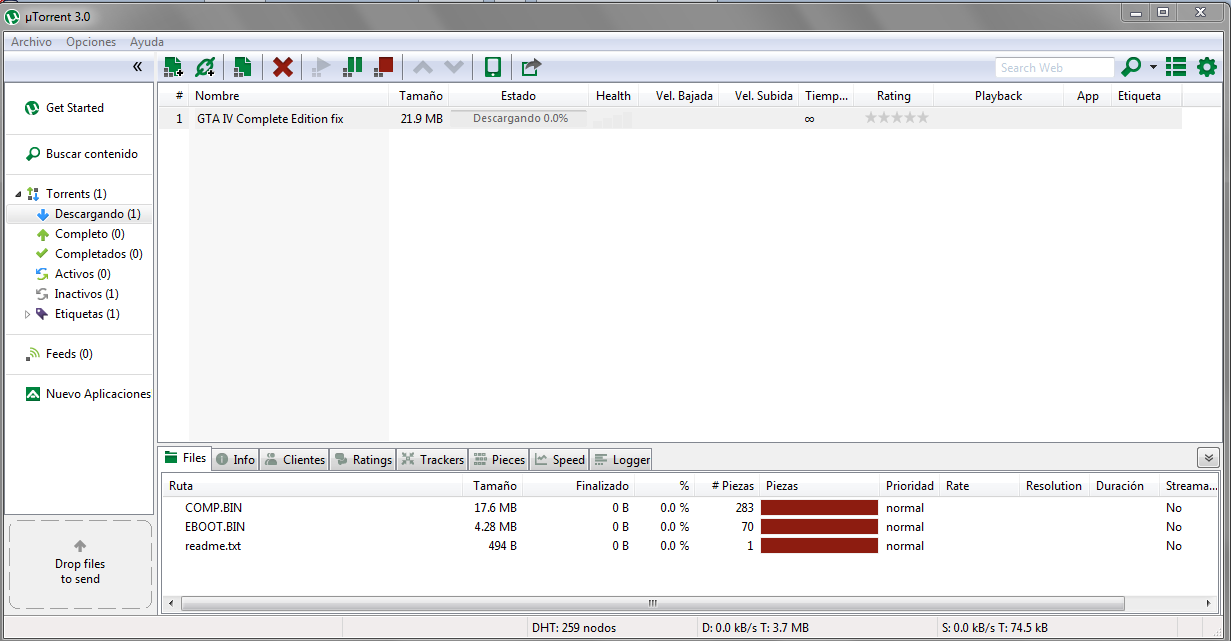The image size is (1231, 641).
Task: Switch to the Trackers tab
Action: click(x=432, y=460)
